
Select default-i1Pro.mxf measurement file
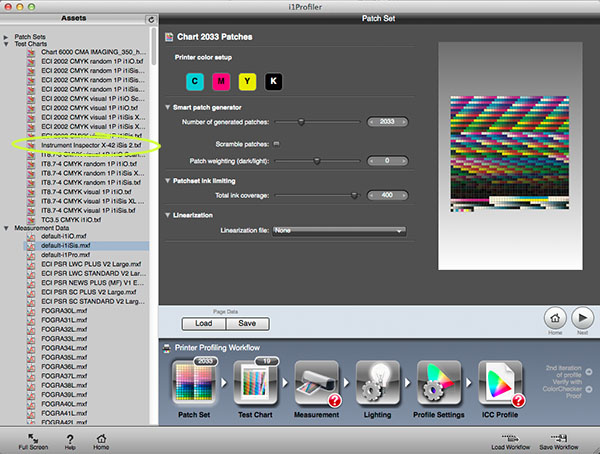65,255
